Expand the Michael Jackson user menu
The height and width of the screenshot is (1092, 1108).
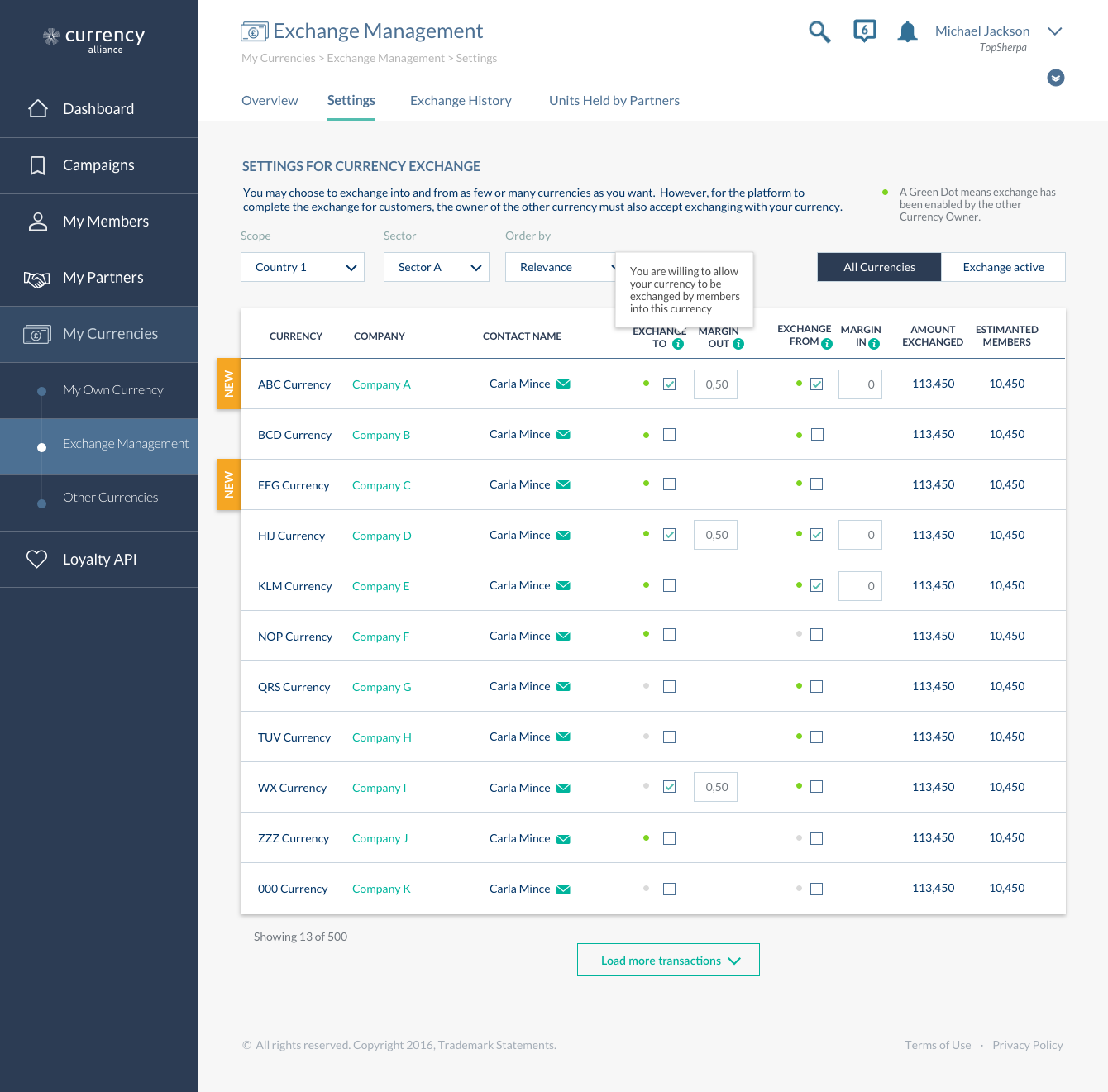point(1054,31)
